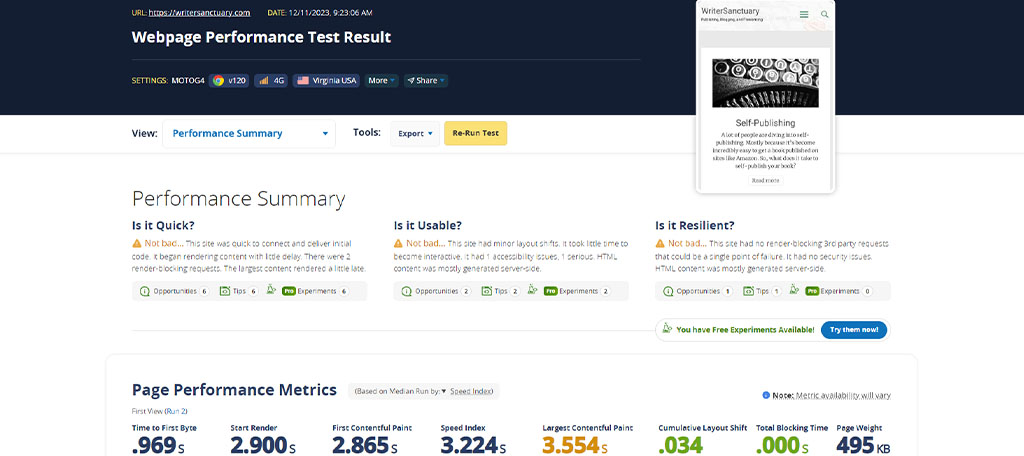This screenshot has height=456, width=1024.
Task: Click the Cumulative Layout Shift metric label
Action: [x=703, y=428]
